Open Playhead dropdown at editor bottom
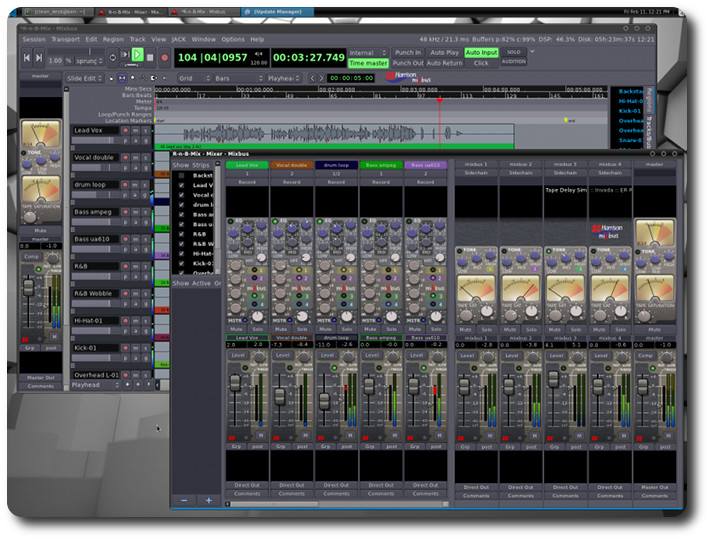This screenshot has height=540, width=710. tap(96, 385)
